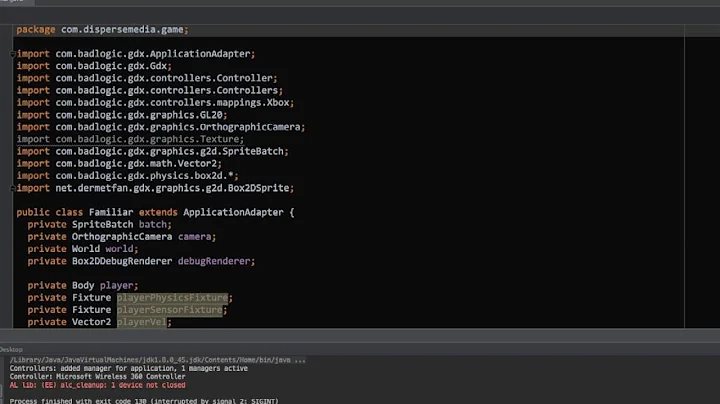Click the batch field name
Screen dimensions: 720x404
pos(152,224)
